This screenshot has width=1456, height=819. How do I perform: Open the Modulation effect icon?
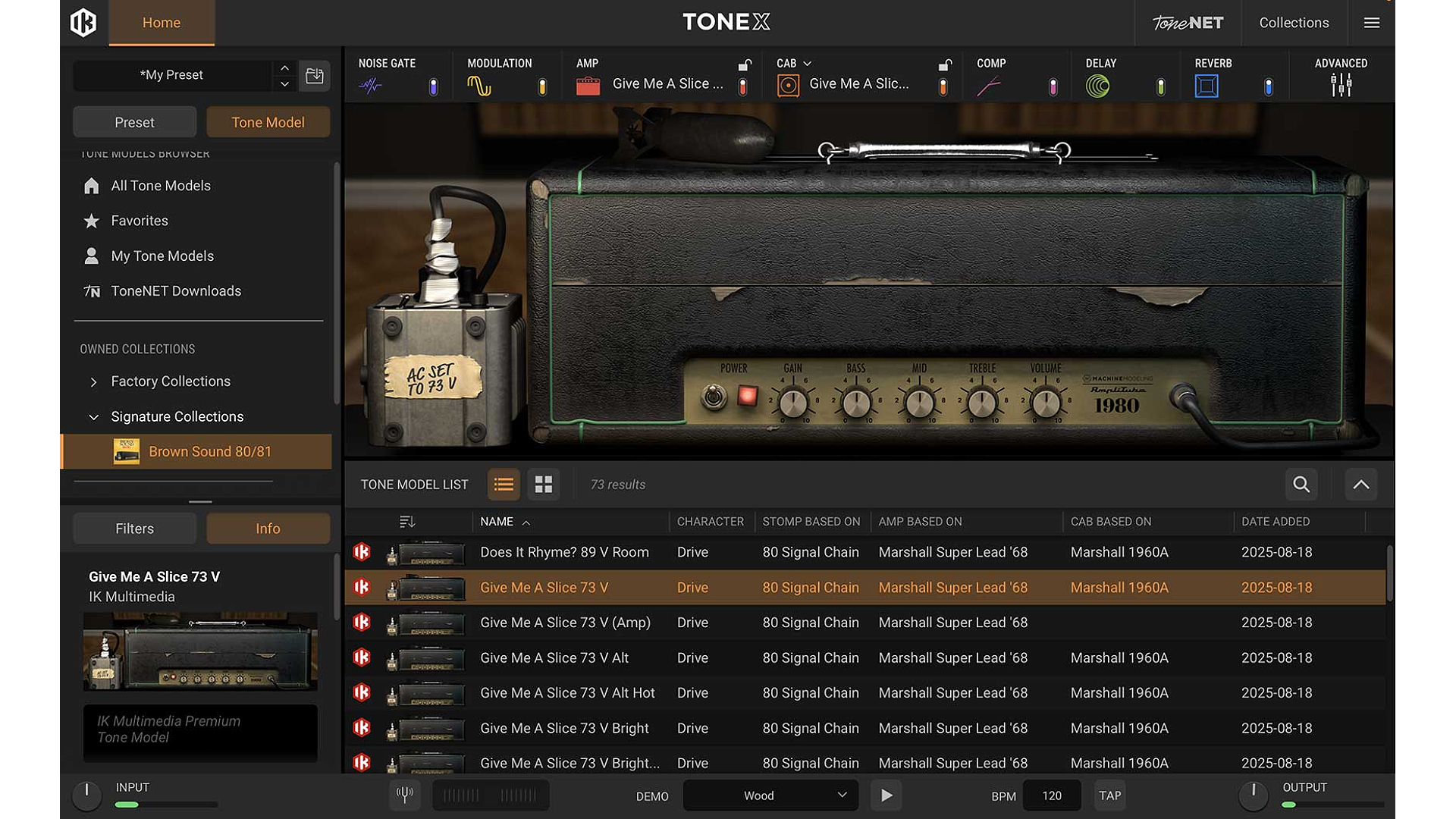click(x=479, y=86)
